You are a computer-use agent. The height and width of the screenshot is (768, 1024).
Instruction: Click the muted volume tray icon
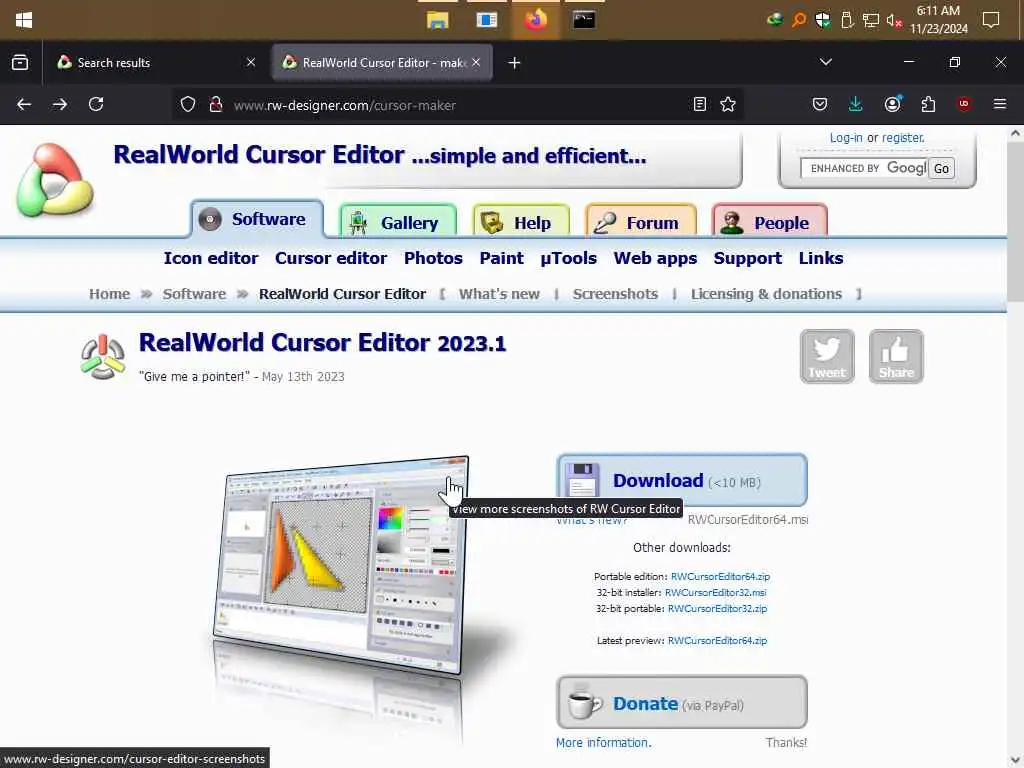[893, 21]
